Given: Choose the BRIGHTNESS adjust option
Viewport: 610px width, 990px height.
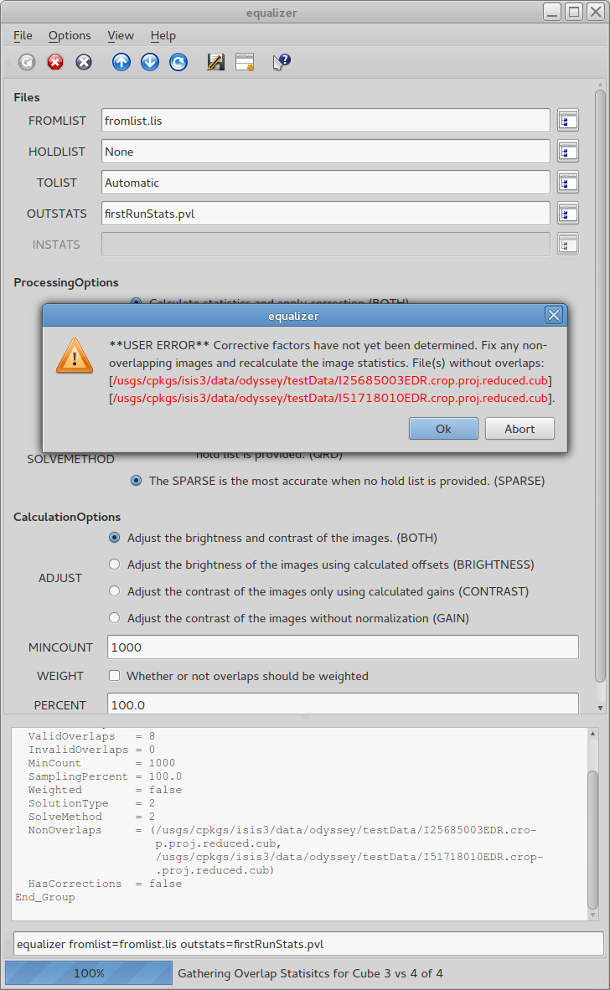Looking at the screenshot, I should [x=115, y=564].
